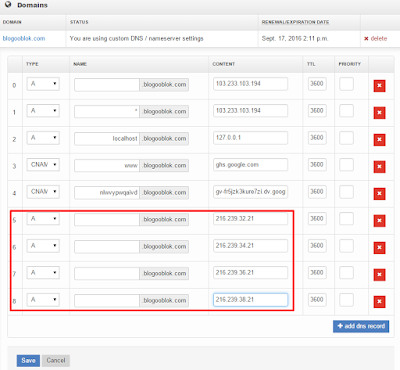Click TTL field in row 5
400x370 pixels.
pos(317,219)
